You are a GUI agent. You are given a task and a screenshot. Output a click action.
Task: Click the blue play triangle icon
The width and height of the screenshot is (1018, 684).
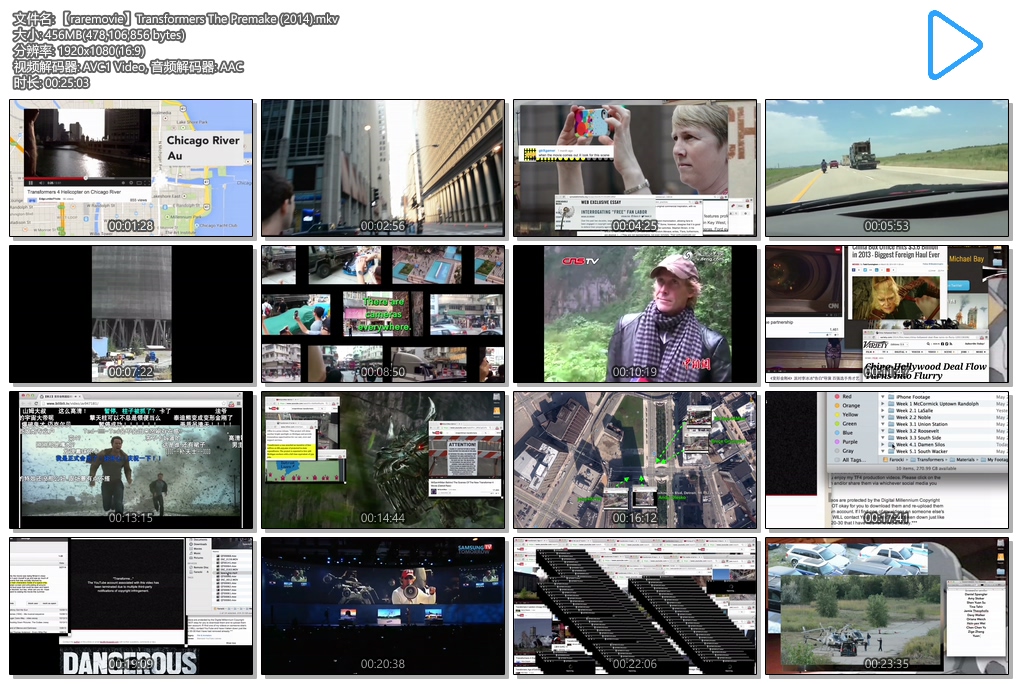pos(952,45)
